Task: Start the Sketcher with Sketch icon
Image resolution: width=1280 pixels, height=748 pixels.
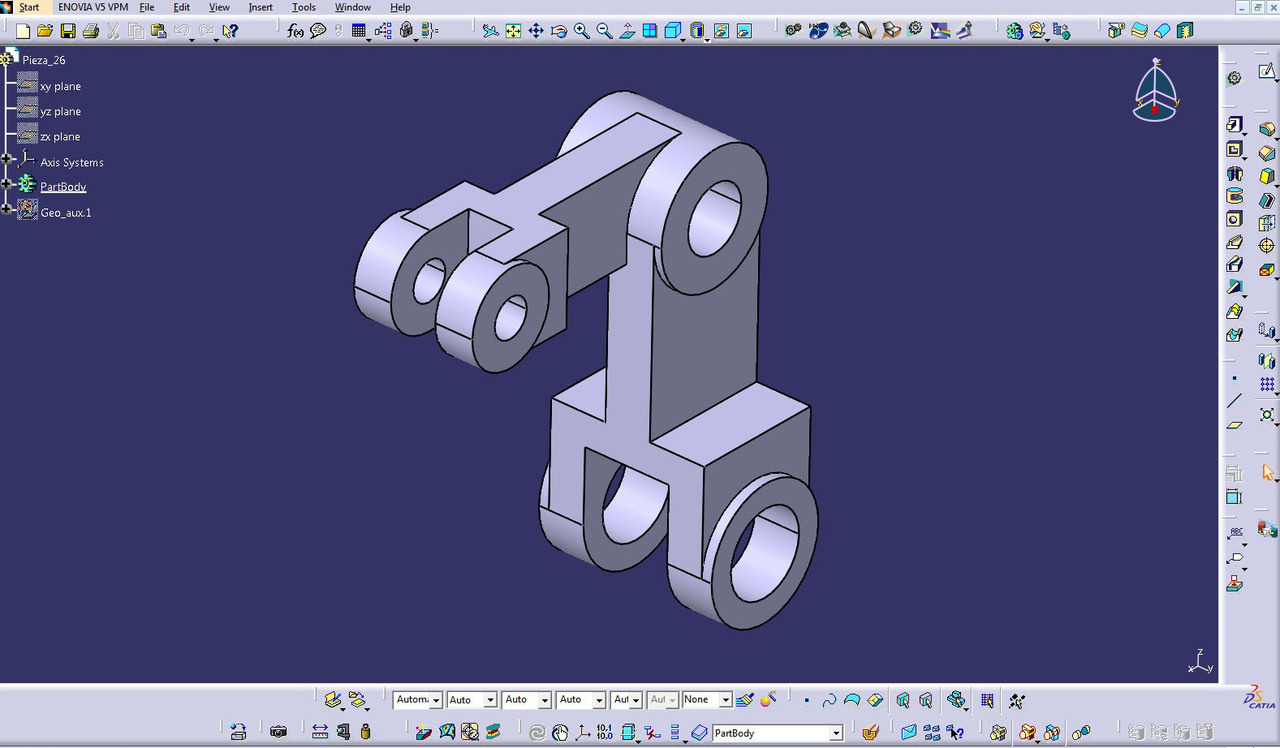Action: (x=1267, y=73)
